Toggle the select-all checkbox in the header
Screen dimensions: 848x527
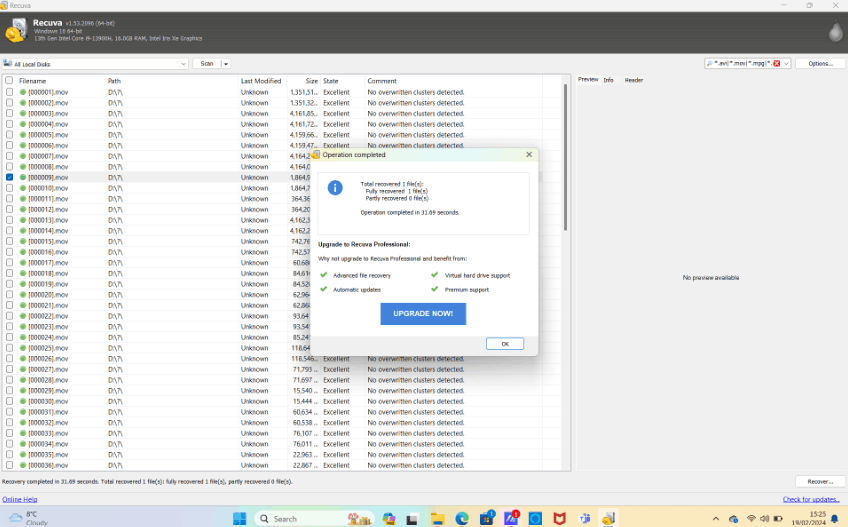(9, 81)
